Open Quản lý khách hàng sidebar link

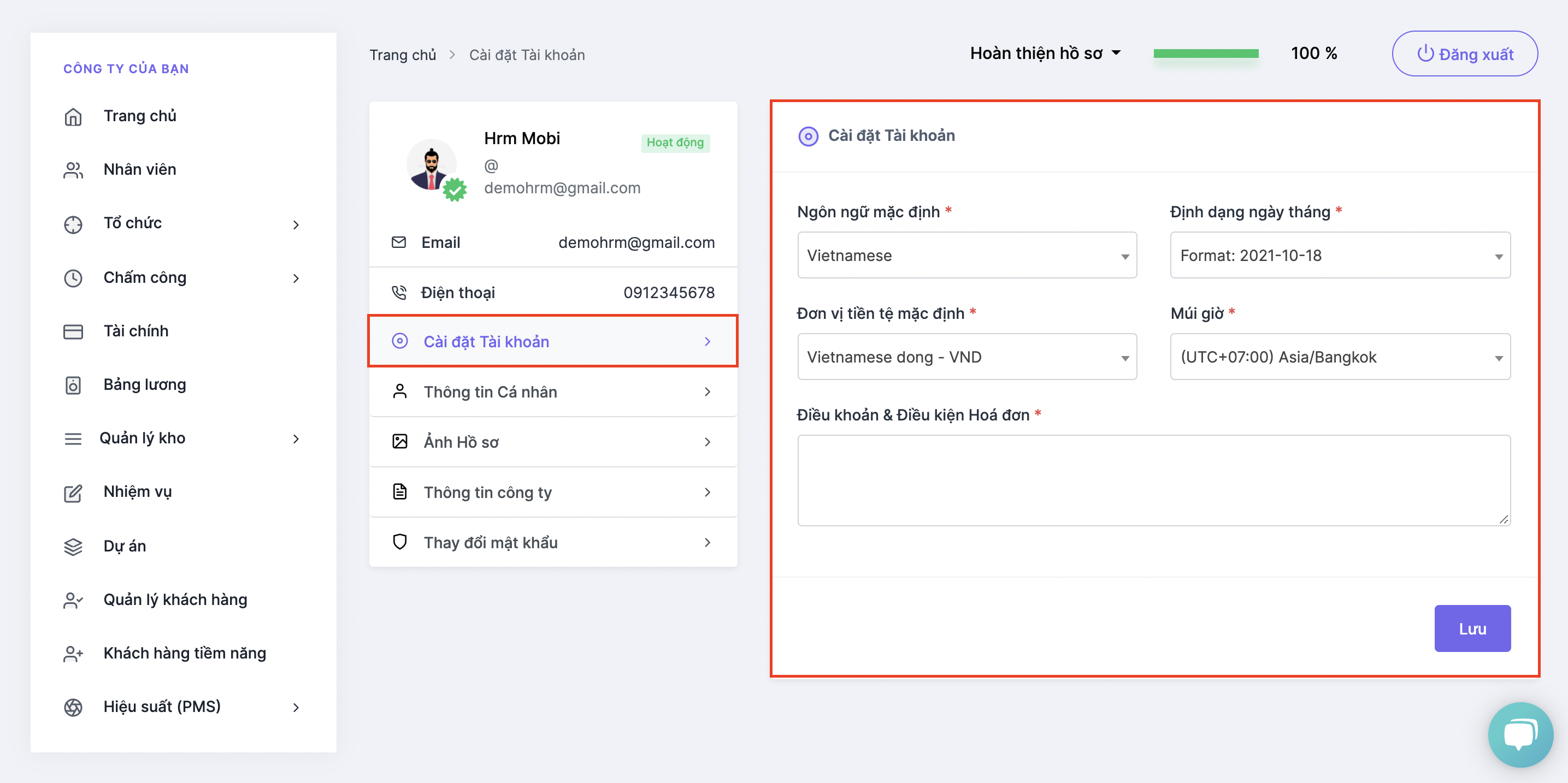175,600
